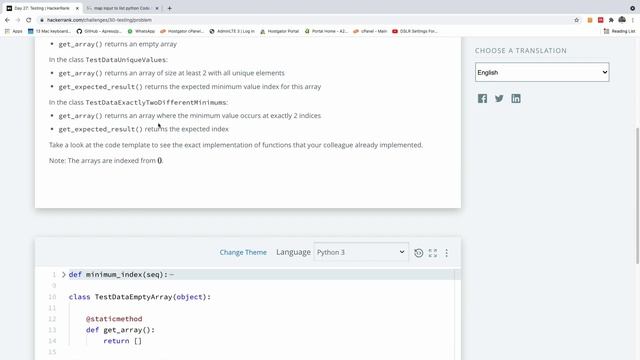The image size is (640, 360).
Task: Open the Python 3 language dropdown
Action: [x=361, y=252]
